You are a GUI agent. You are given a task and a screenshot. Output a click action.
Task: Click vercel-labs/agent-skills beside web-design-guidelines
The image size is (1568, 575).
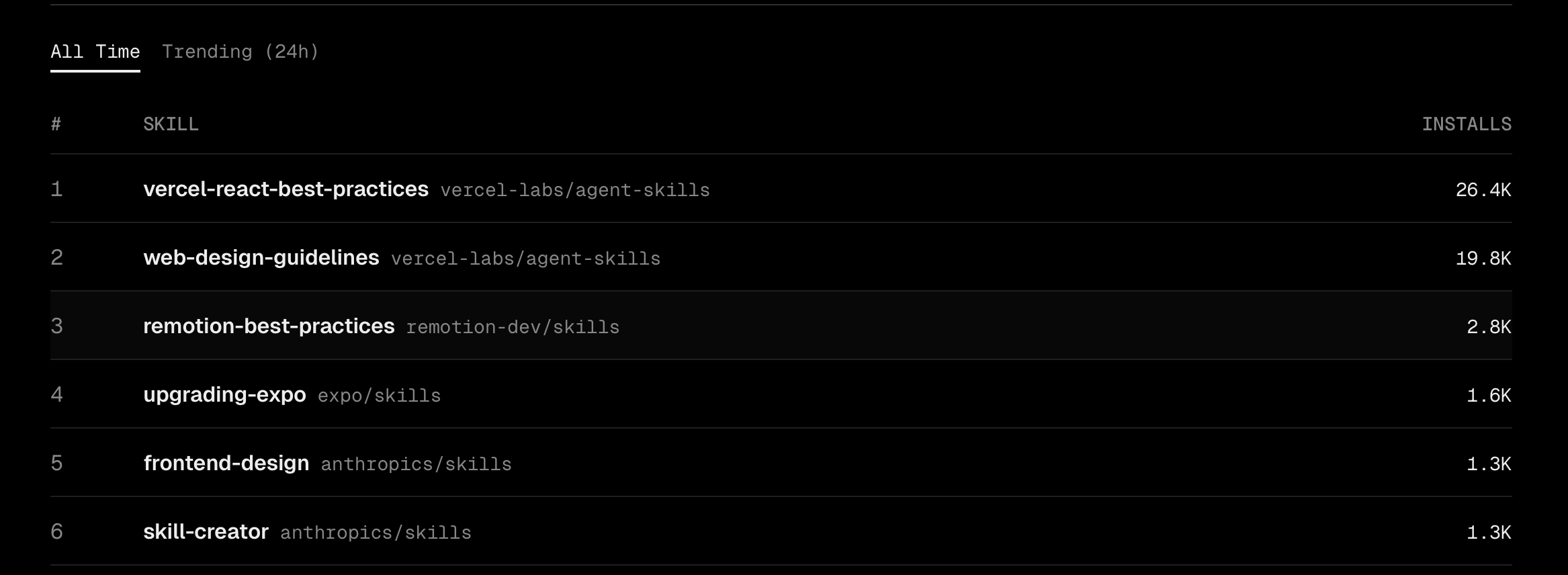(525, 259)
